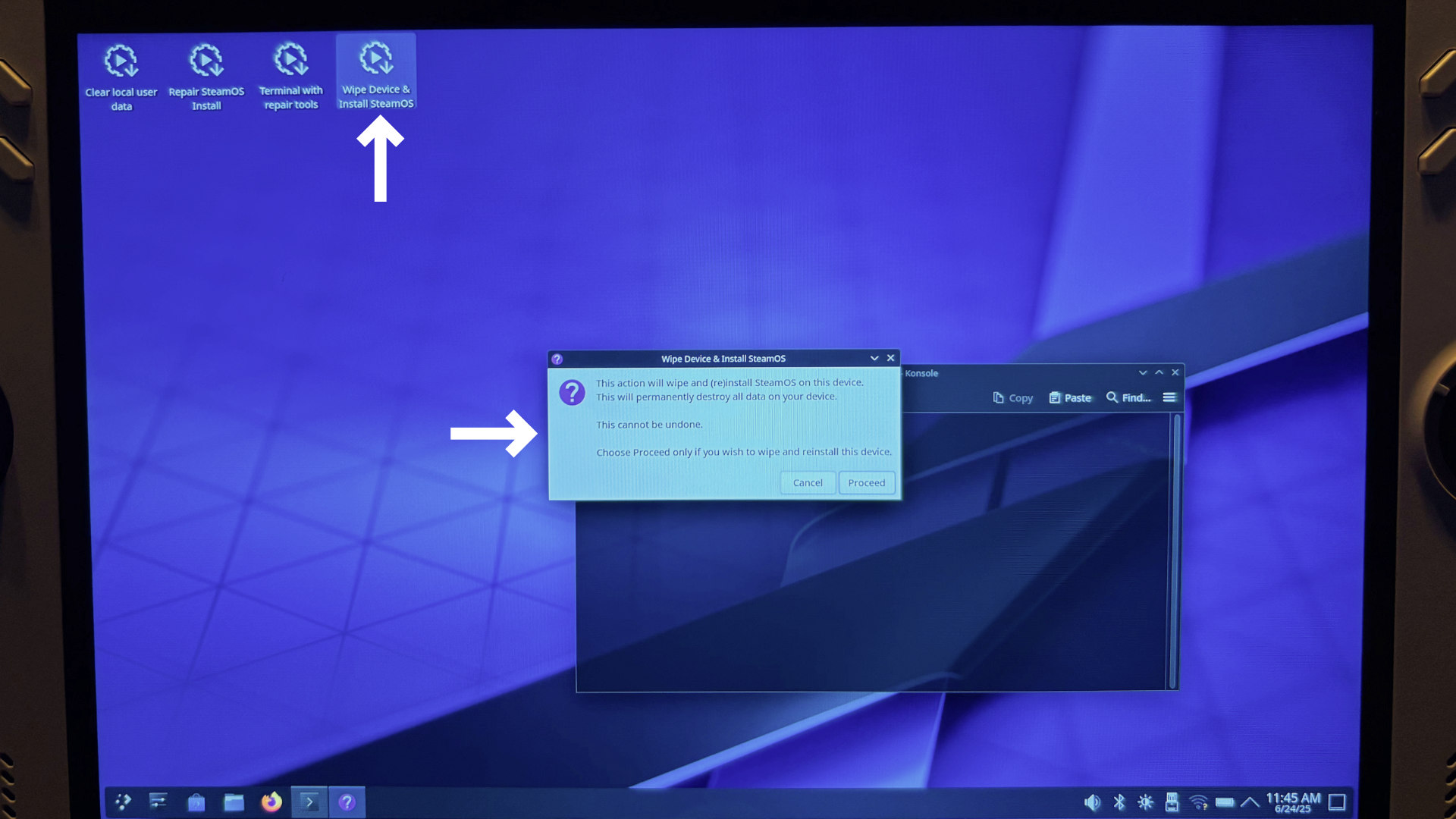Viewport: 1456px width, 819px height.
Task: Open the dialog title bar chevron menu
Action: [x=874, y=358]
